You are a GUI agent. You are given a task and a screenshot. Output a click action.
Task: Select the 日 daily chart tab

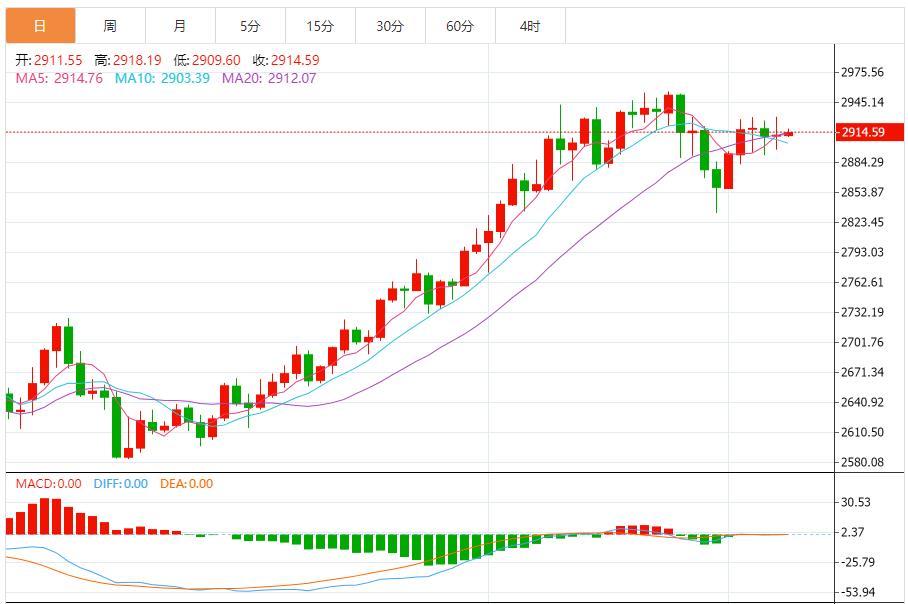(x=40, y=26)
